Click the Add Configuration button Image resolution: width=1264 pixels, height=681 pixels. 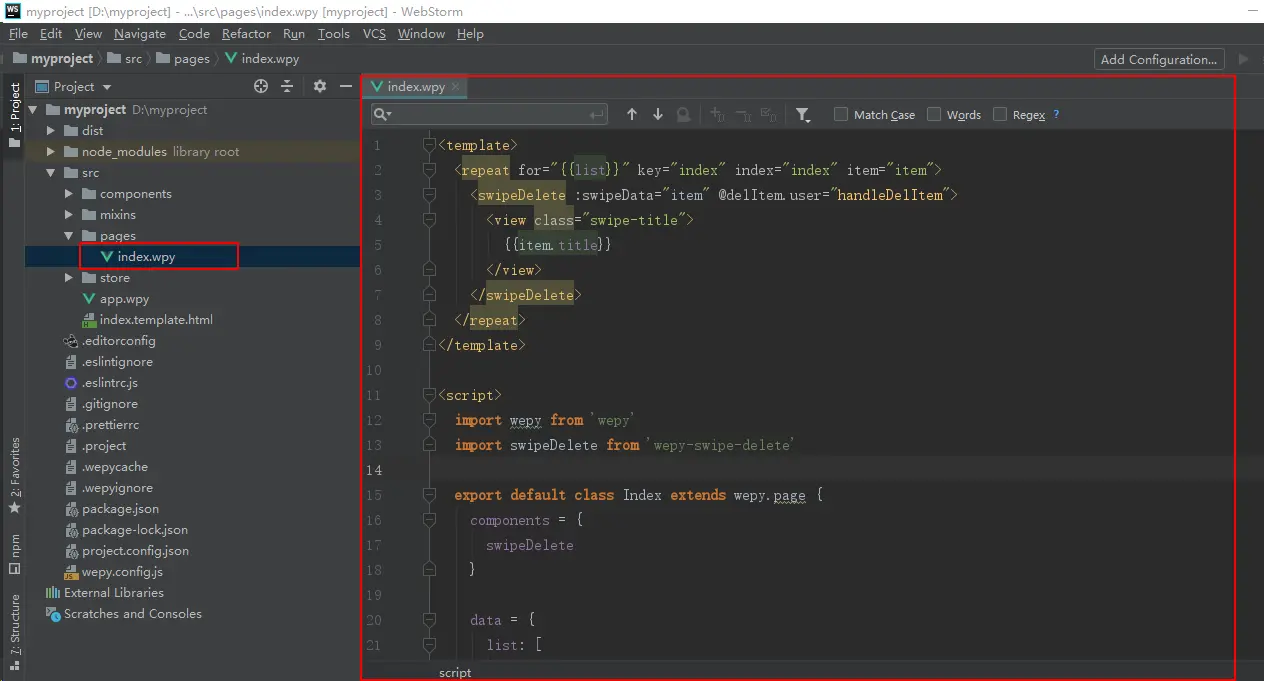tap(1159, 59)
